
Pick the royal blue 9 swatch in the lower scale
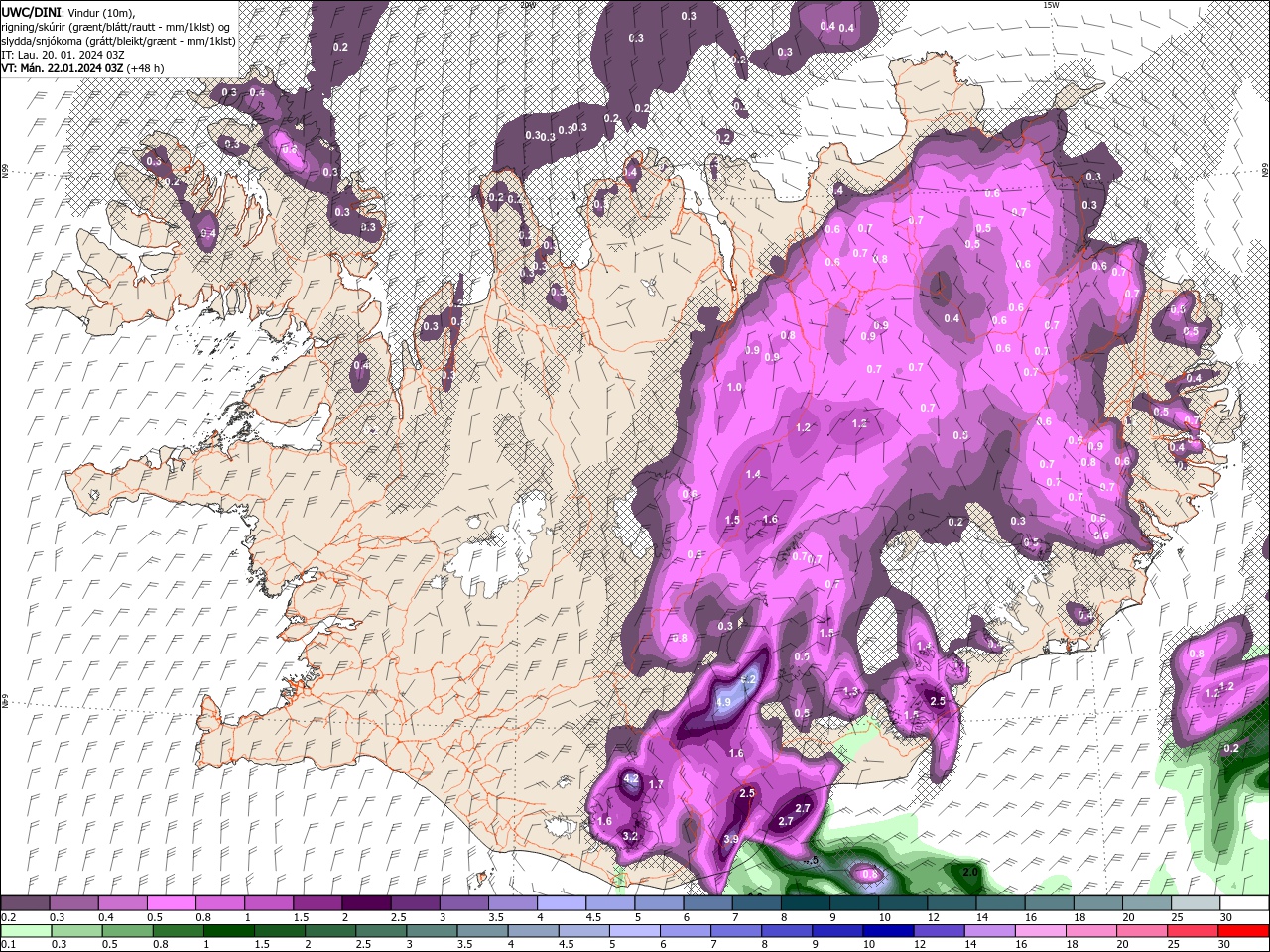(837, 931)
